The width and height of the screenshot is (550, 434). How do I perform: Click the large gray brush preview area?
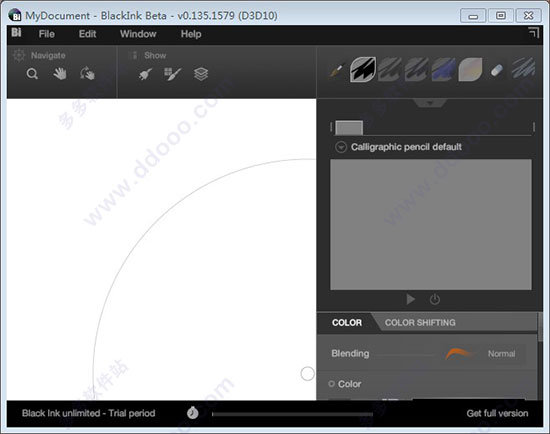coord(431,225)
